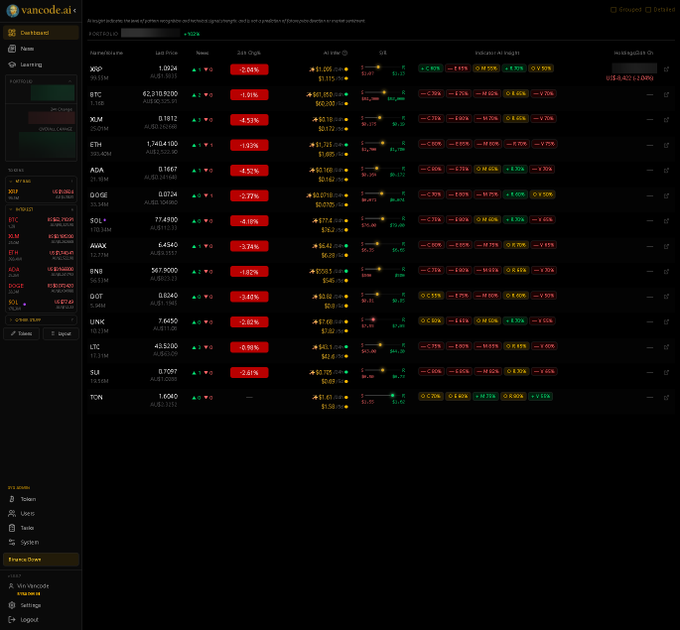Open external link icon in XLM row
The width and height of the screenshot is (680, 630).
pyautogui.click(x=666, y=120)
